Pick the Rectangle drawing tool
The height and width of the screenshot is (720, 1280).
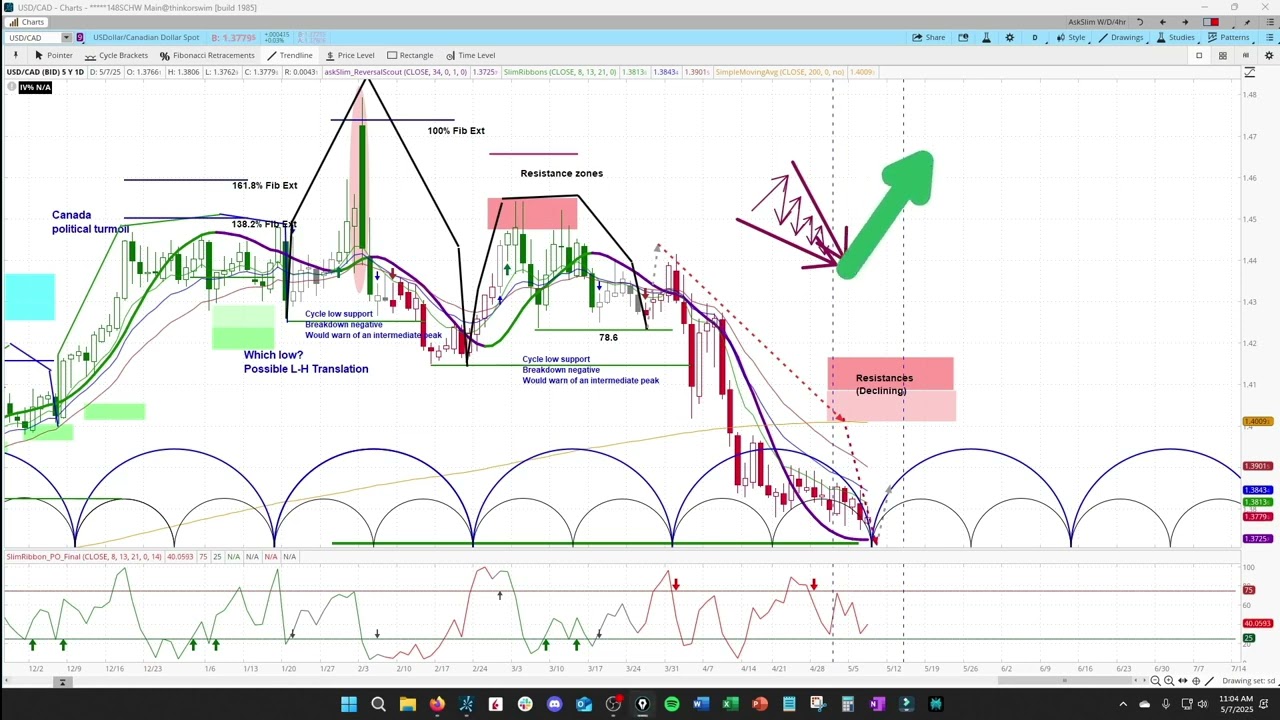(410, 55)
